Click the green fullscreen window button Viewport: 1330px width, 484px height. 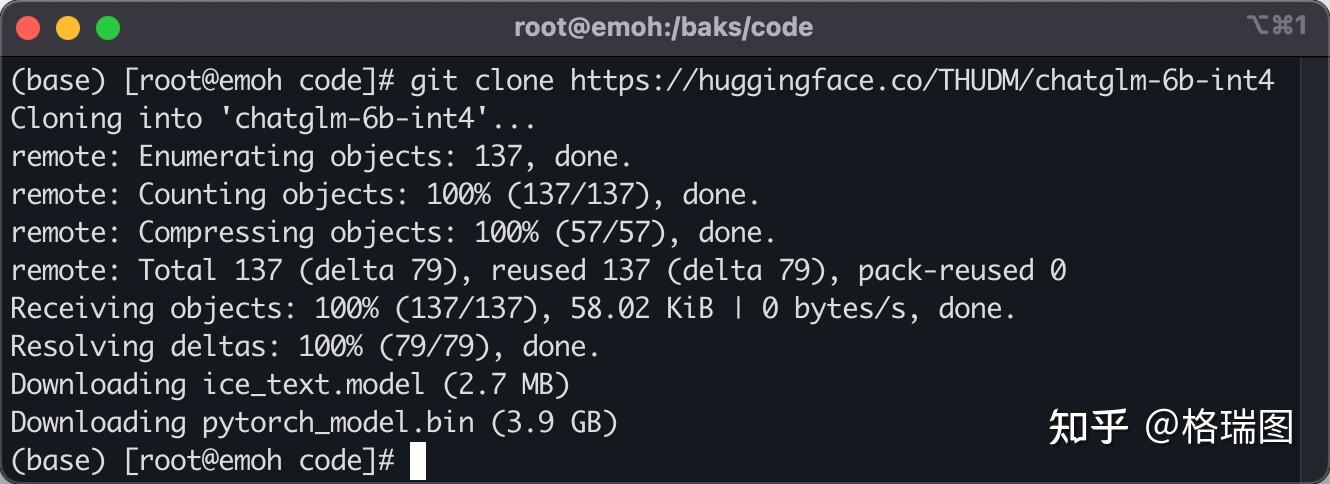pos(107,27)
